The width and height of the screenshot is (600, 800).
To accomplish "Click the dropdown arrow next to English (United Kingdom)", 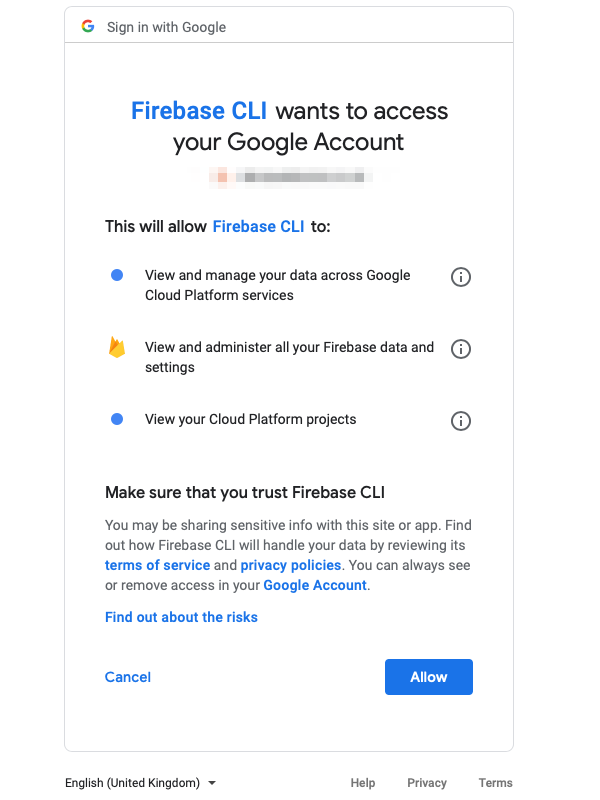I will coord(213,783).
